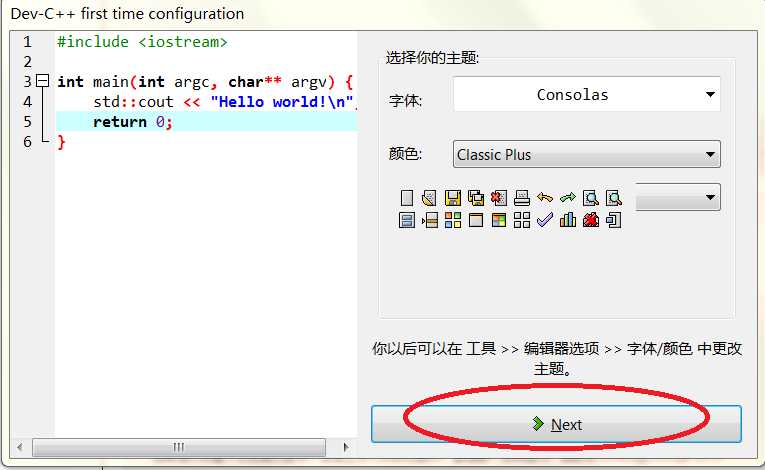Click the bar chart Profile icon

(x=567, y=220)
